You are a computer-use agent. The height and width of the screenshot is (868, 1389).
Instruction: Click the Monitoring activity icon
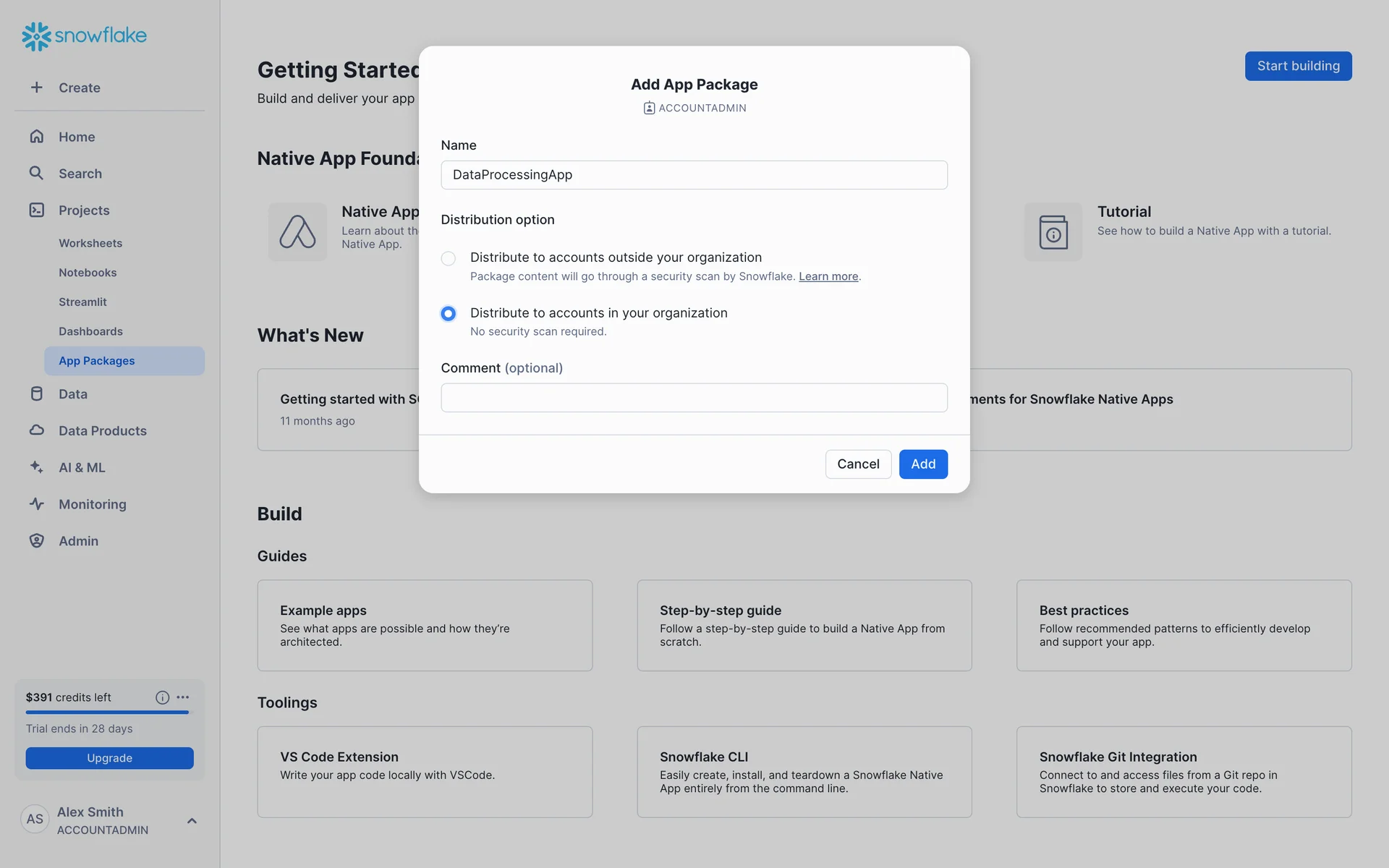[36, 504]
